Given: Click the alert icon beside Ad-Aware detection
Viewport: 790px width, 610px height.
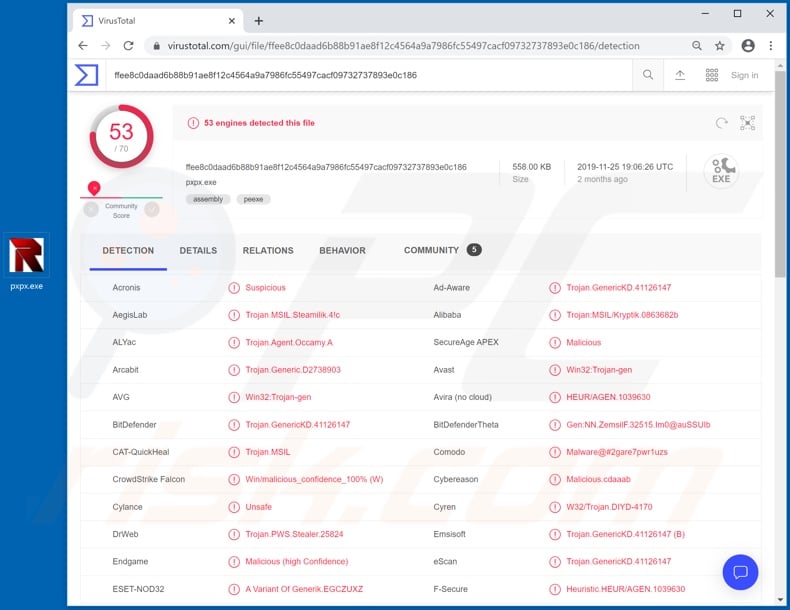Looking at the screenshot, I should click(555, 288).
